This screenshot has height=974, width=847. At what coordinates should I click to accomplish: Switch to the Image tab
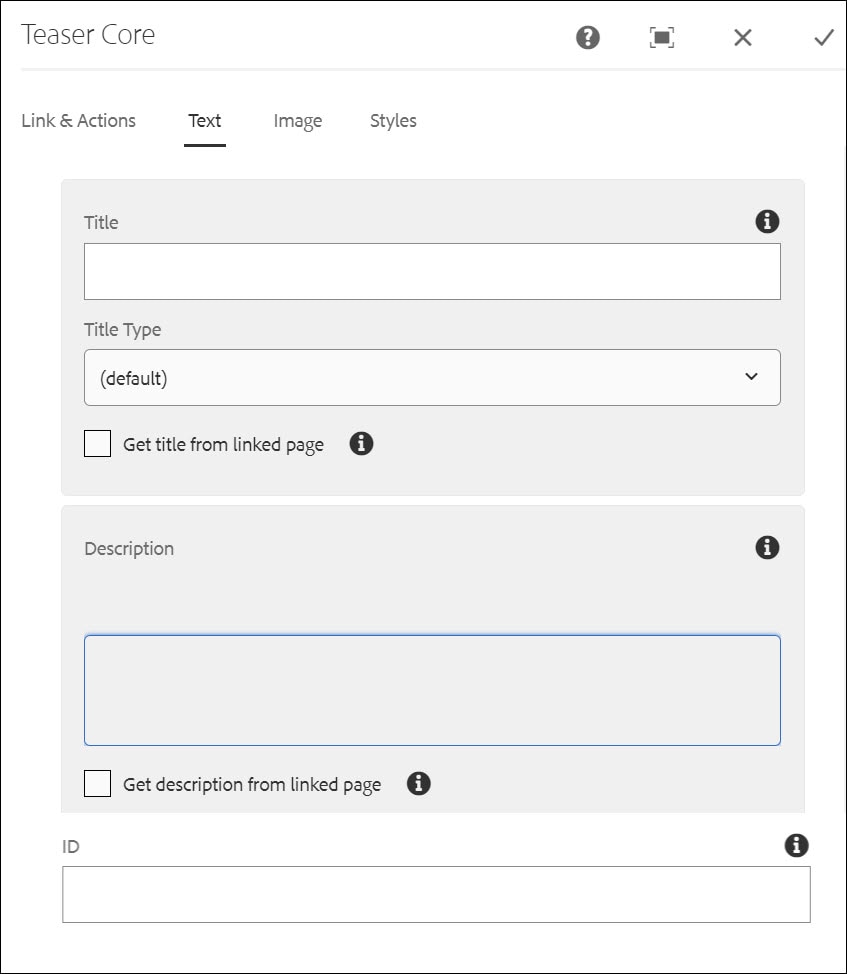point(297,121)
